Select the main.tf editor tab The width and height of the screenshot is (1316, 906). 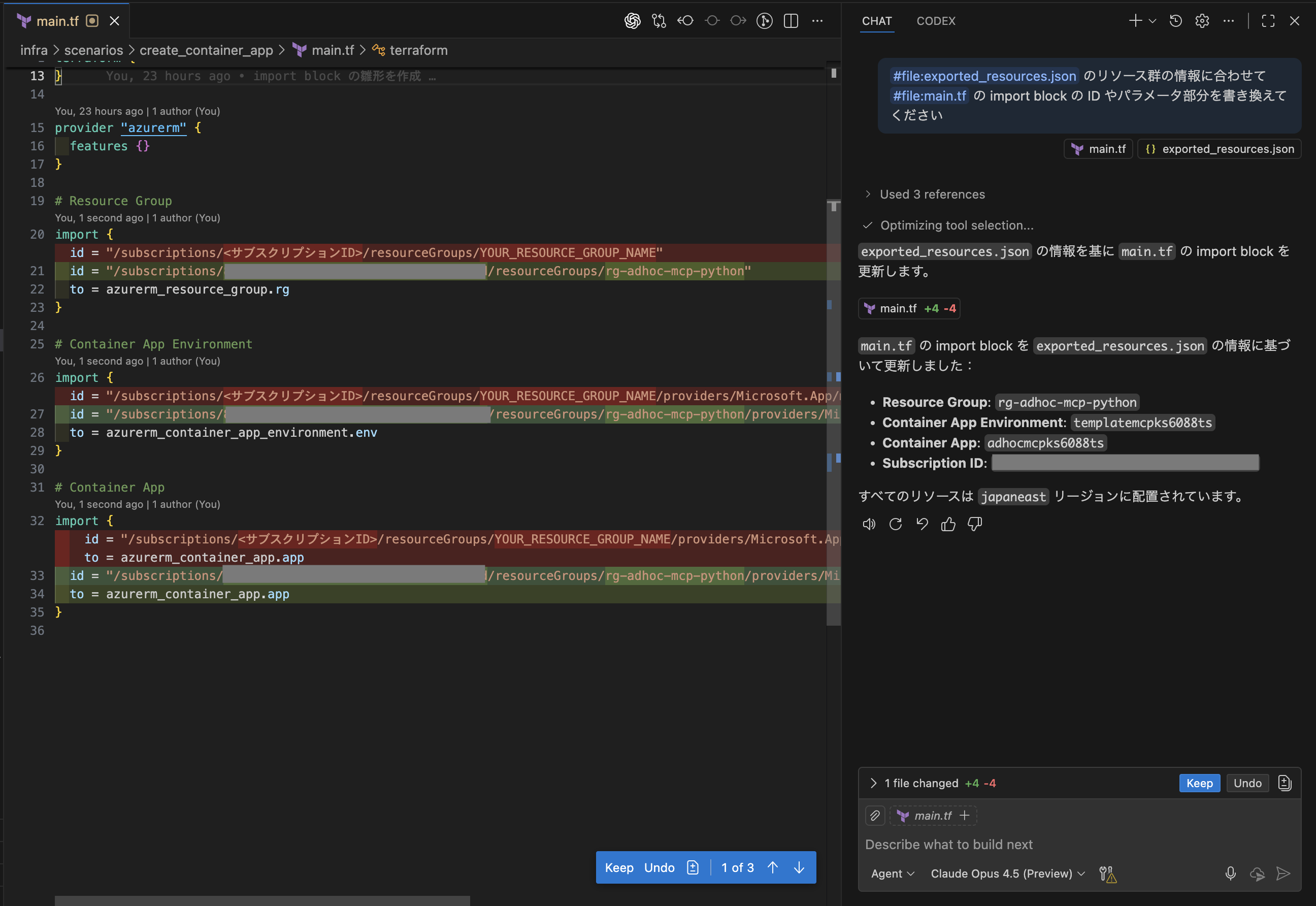tap(58, 20)
